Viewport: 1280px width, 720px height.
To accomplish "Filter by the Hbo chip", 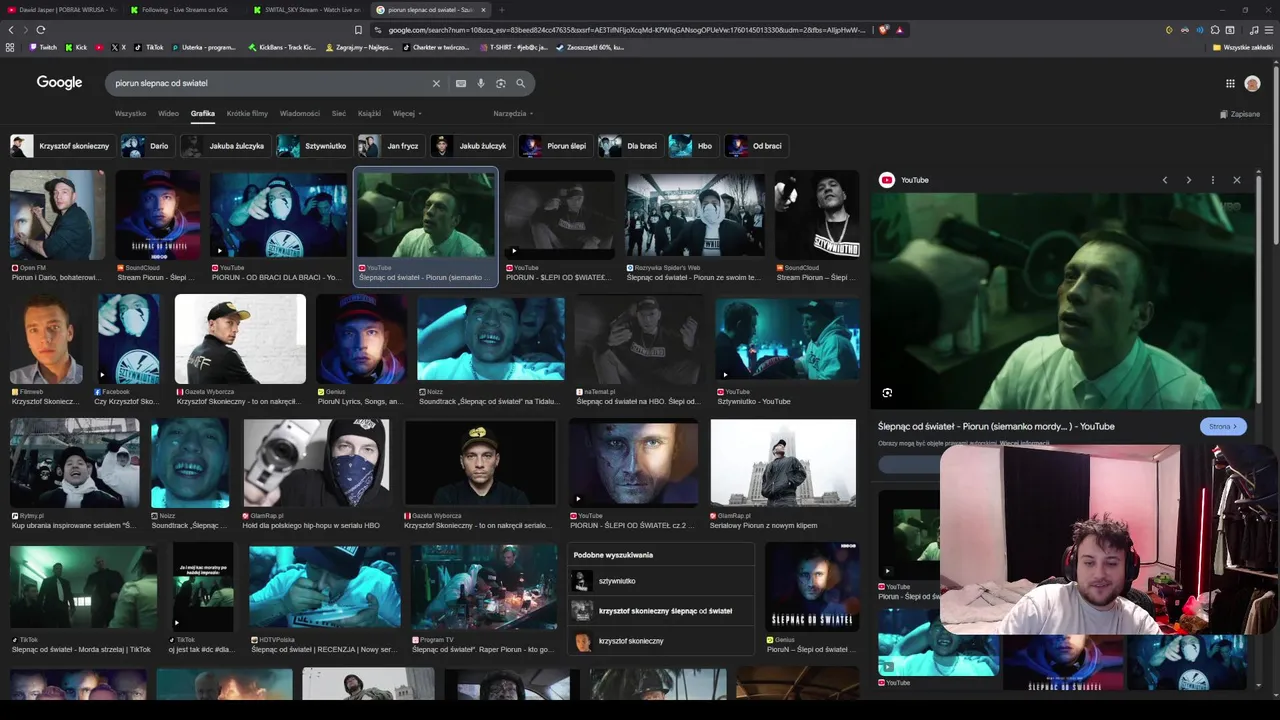I will pos(692,146).
